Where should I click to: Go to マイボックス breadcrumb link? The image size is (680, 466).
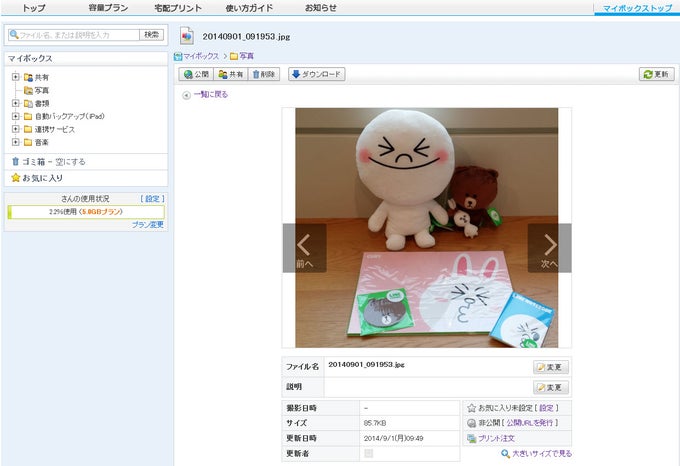point(196,56)
